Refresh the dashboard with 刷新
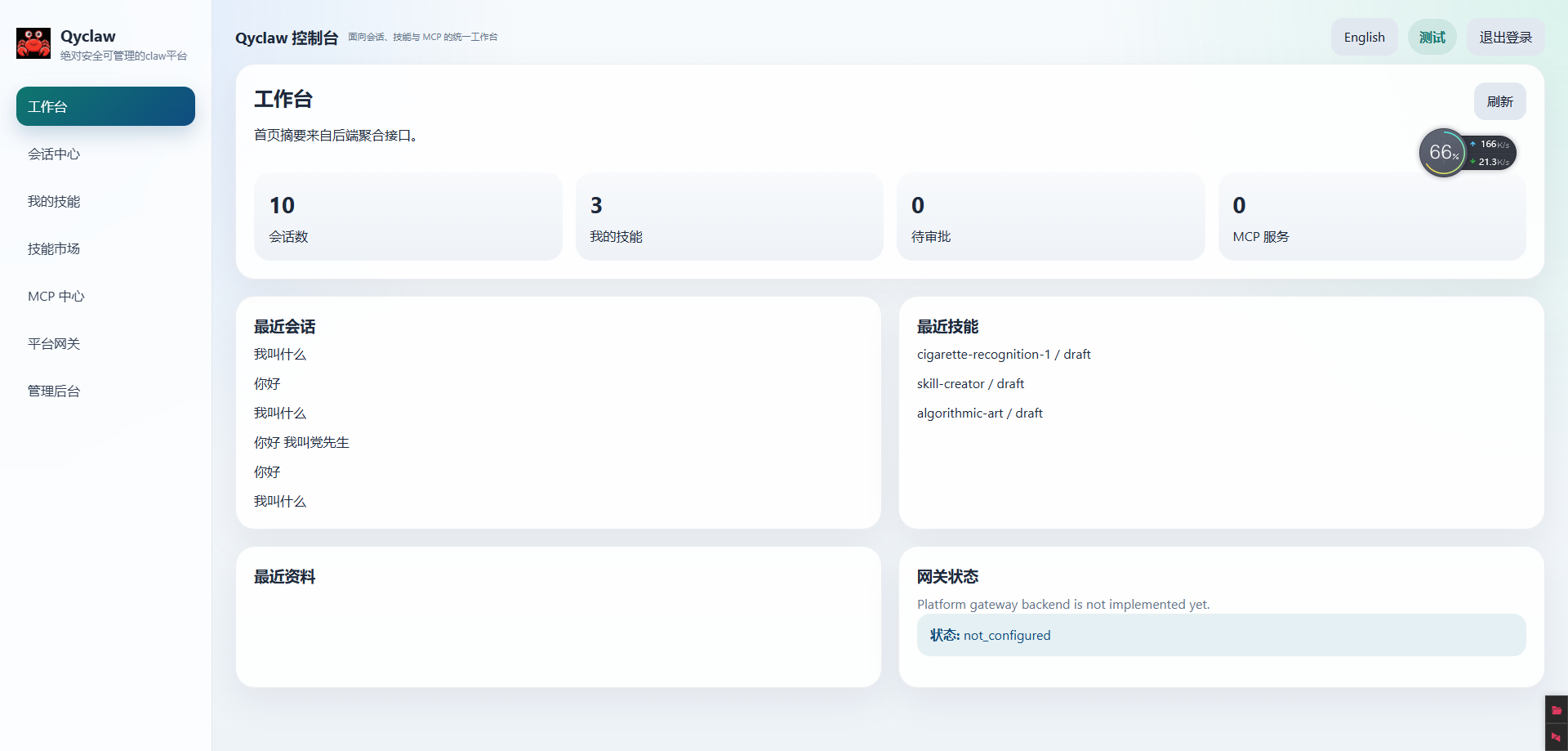 click(x=1499, y=101)
